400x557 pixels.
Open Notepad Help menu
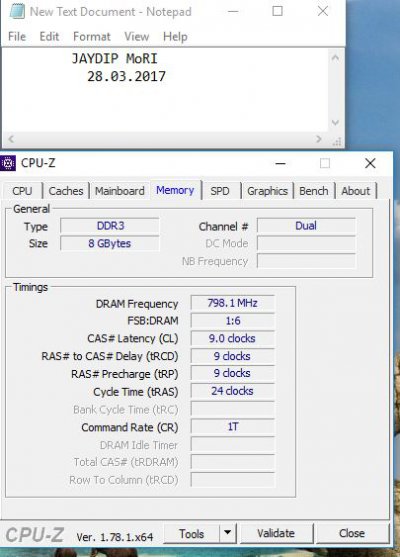click(175, 37)
